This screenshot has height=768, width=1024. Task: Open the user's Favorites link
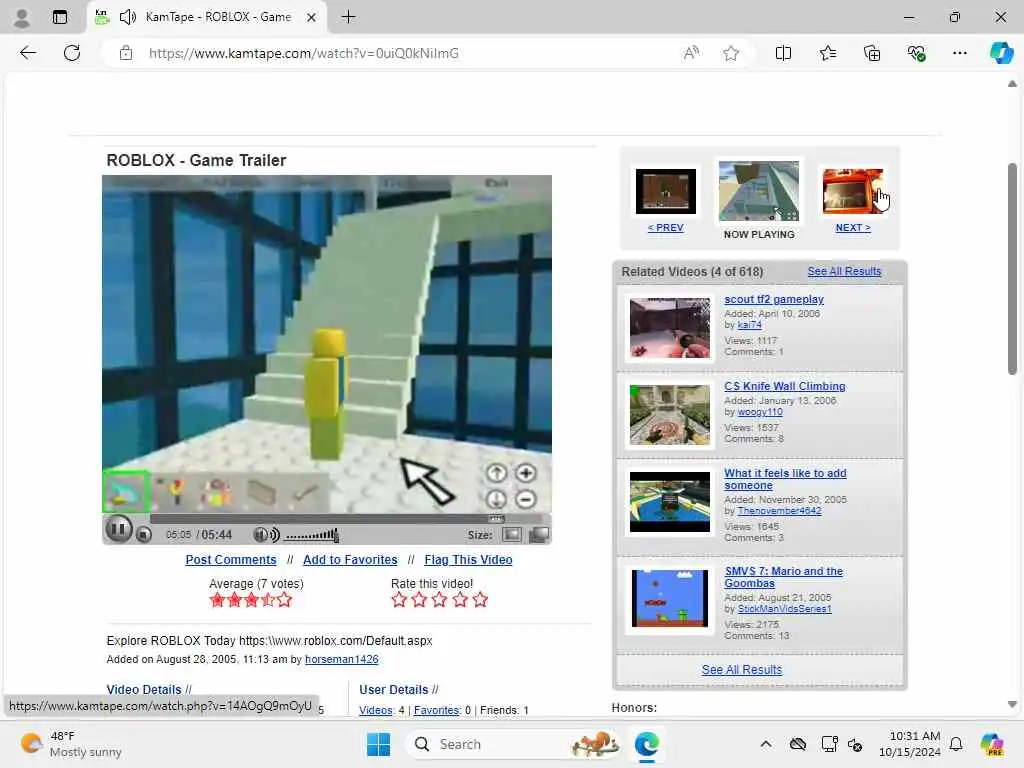(x=437, y=710)
